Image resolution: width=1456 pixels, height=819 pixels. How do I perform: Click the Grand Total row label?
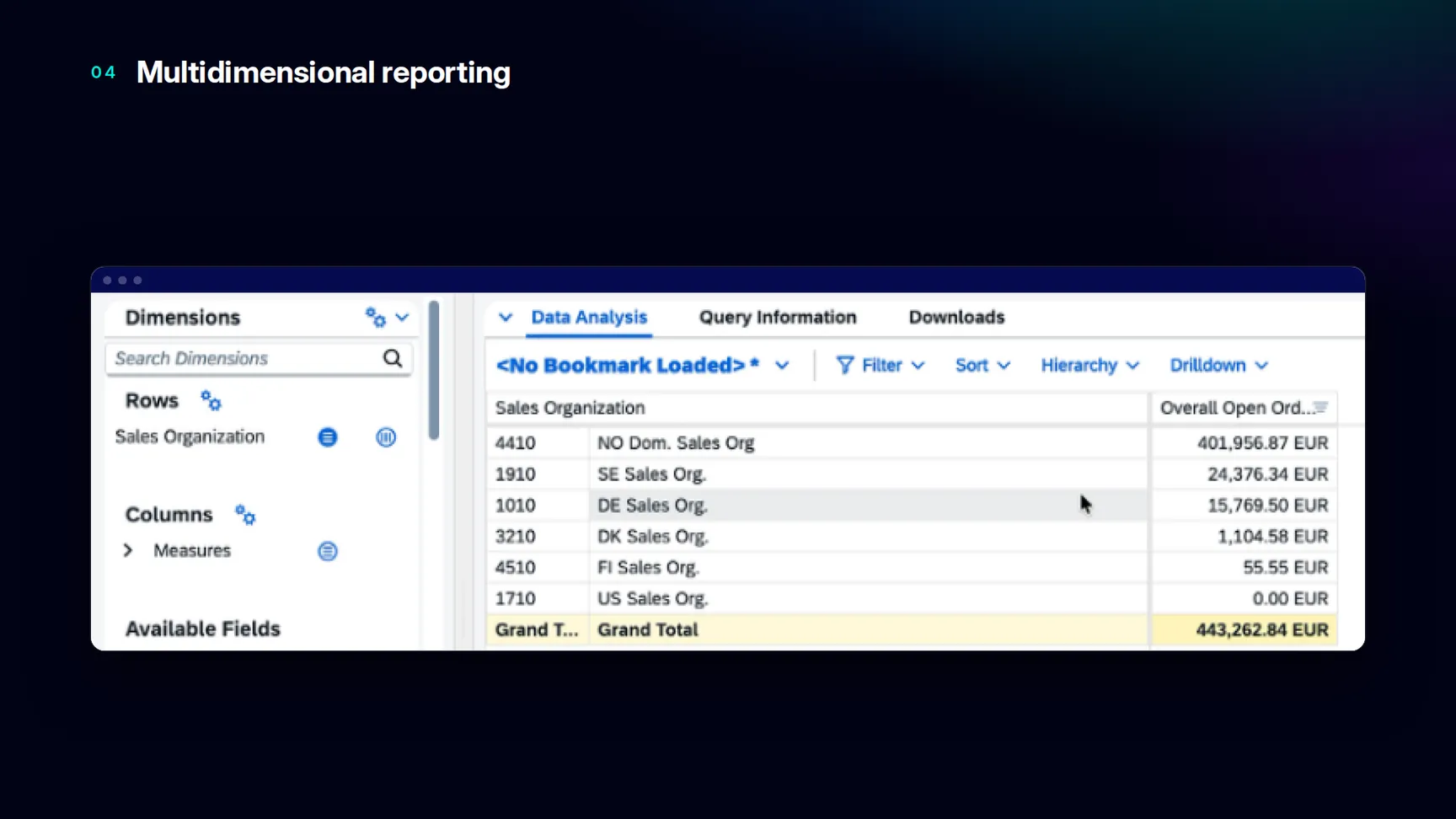[x=647, y=630]
